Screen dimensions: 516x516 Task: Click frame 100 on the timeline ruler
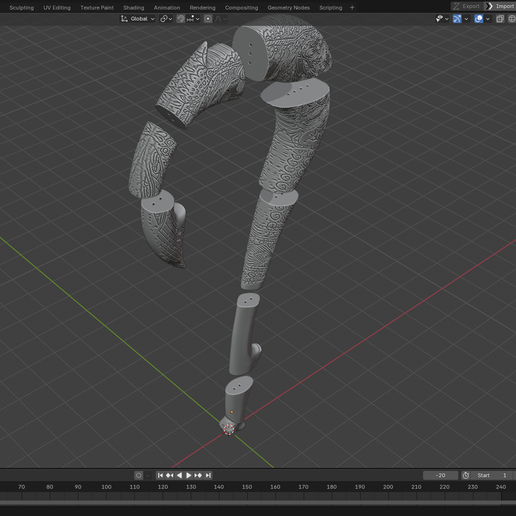106,487
